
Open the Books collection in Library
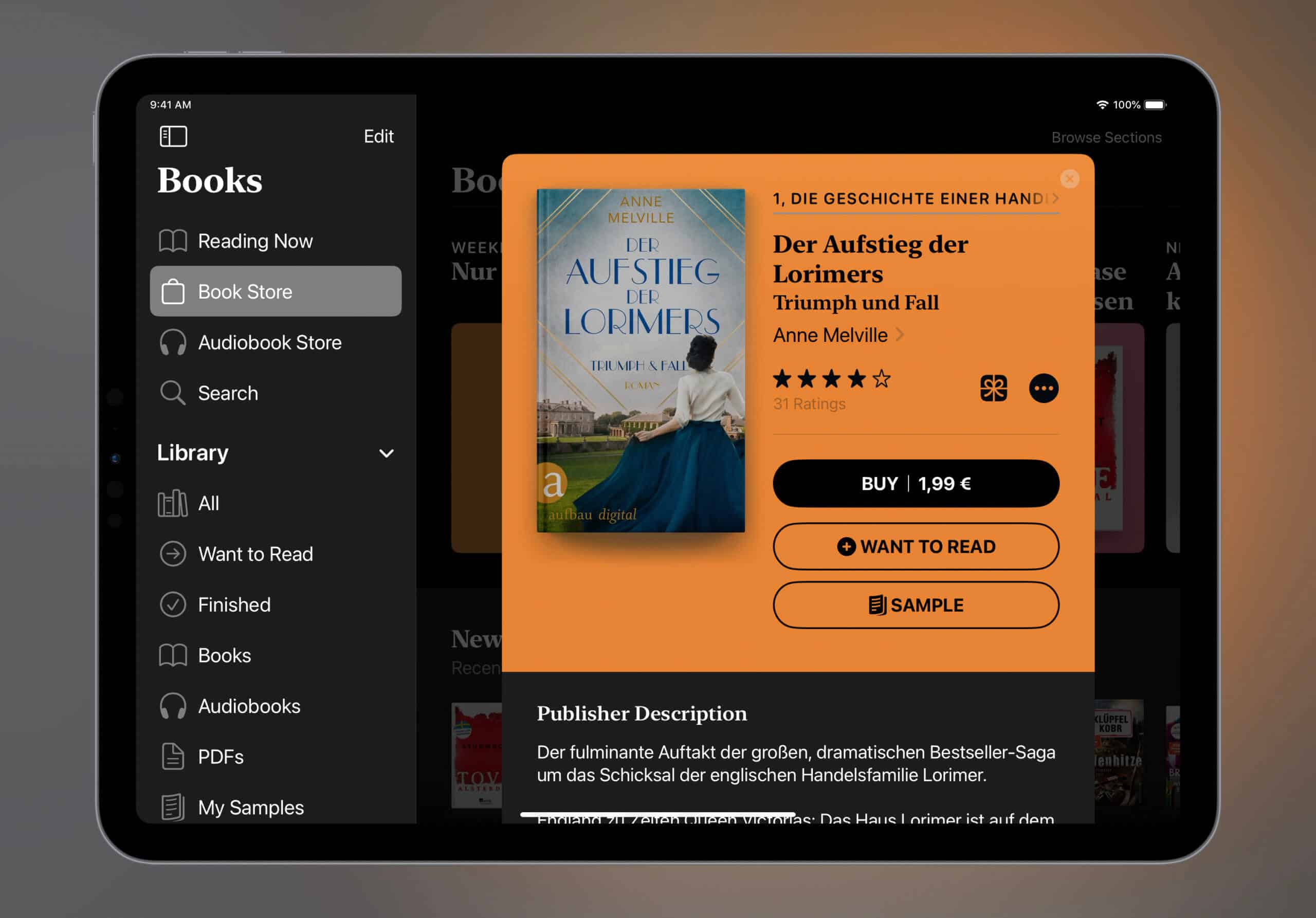[x=276, y=655]
